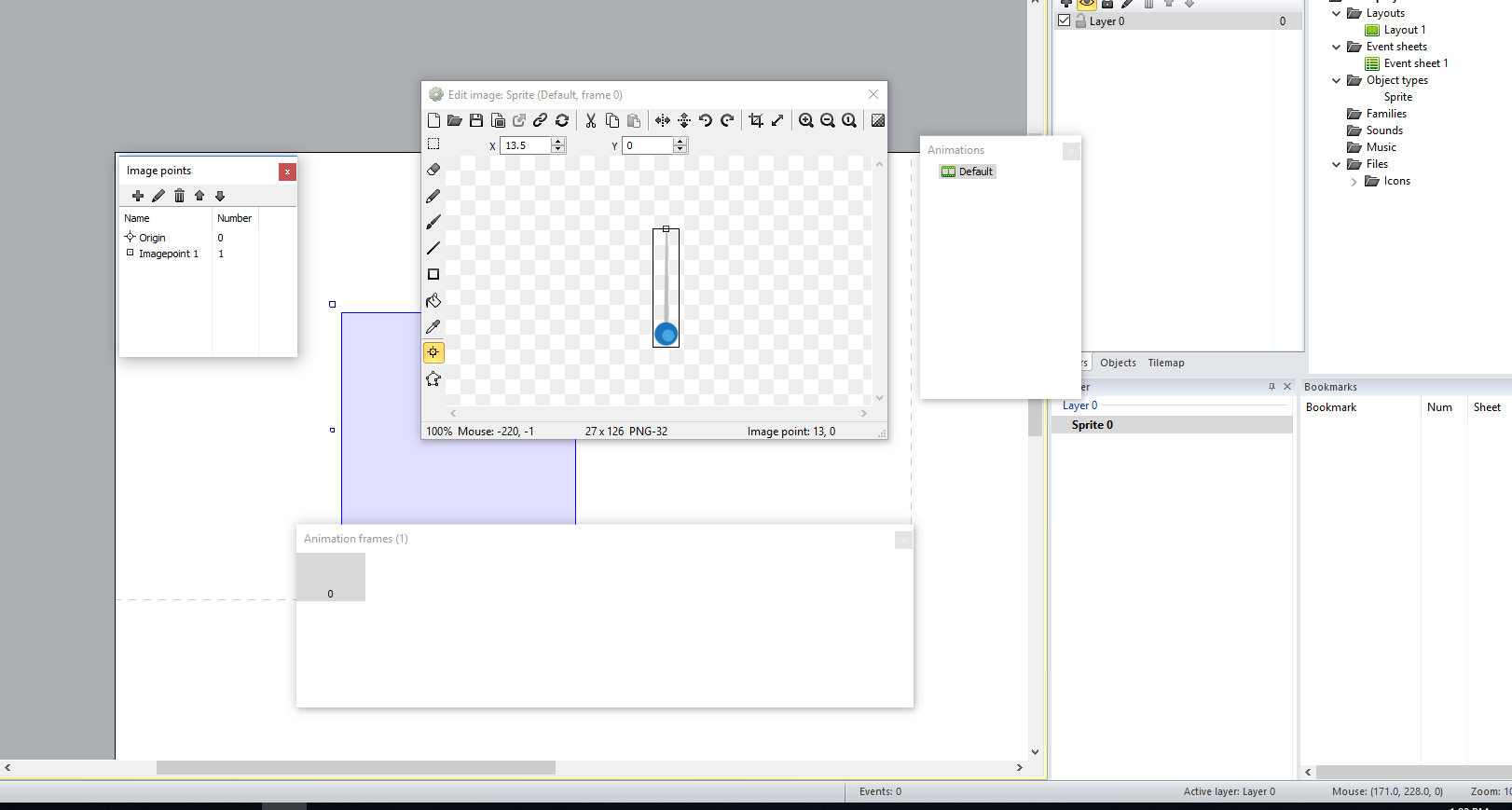Screen dimensions: 1512x810
Task: Click the layout horizontal scrollbar thumb
Action: click(x=356, y=768)
